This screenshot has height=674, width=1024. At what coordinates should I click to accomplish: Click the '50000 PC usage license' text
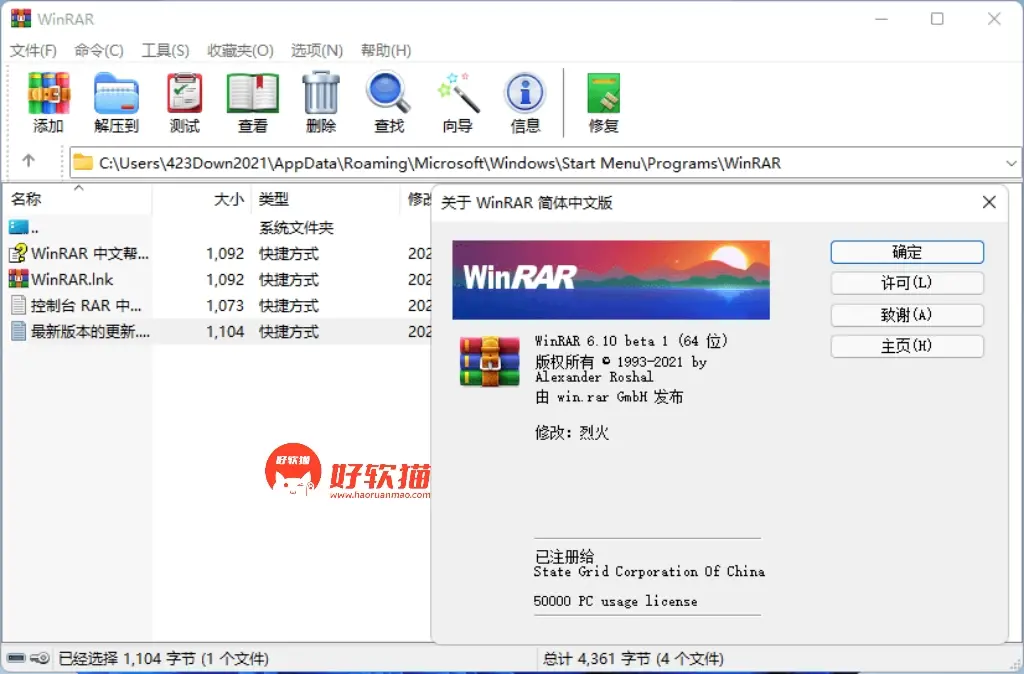coord(615,601)
